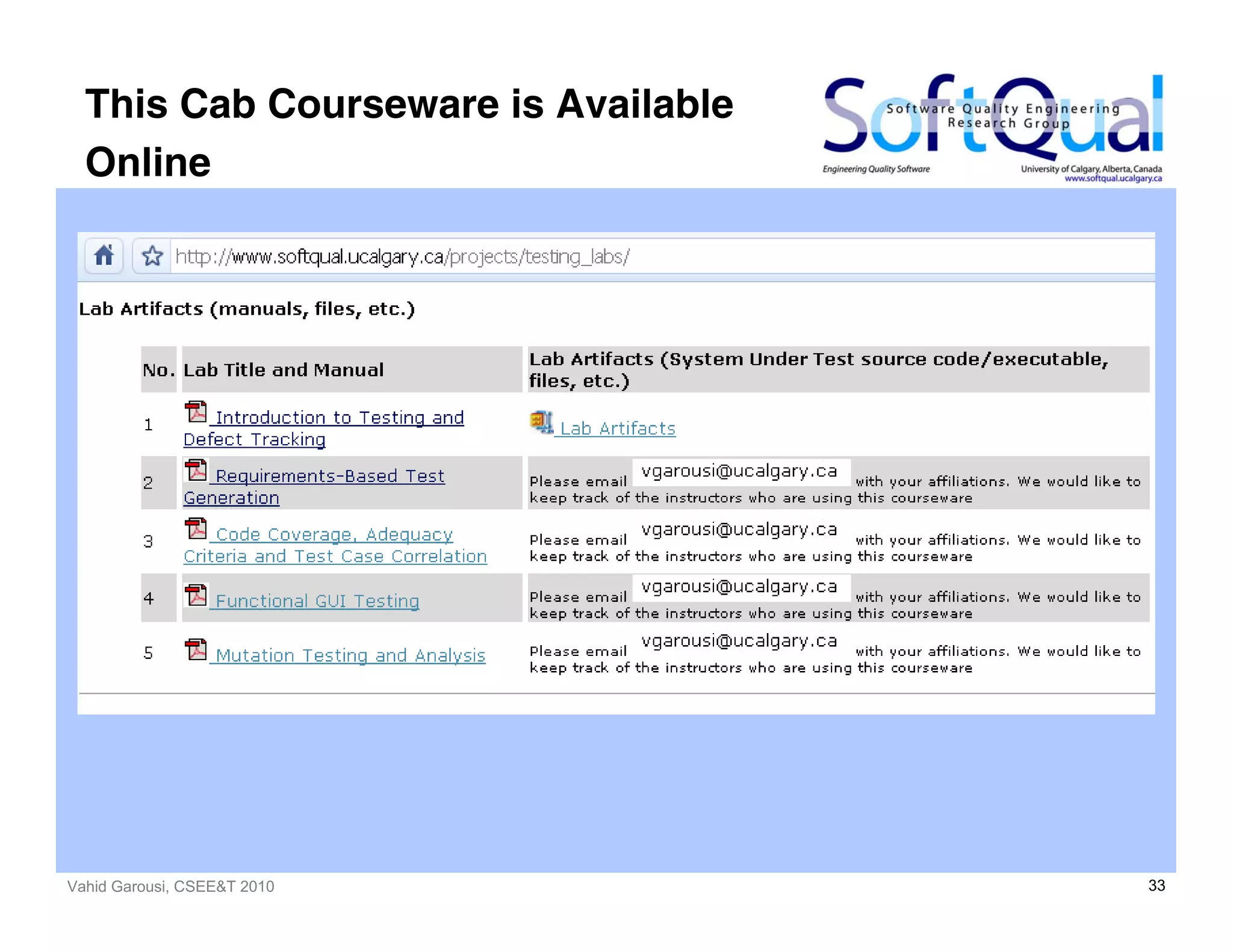Open Code Coverage, Adequacy Criteria link

[335, 545]
